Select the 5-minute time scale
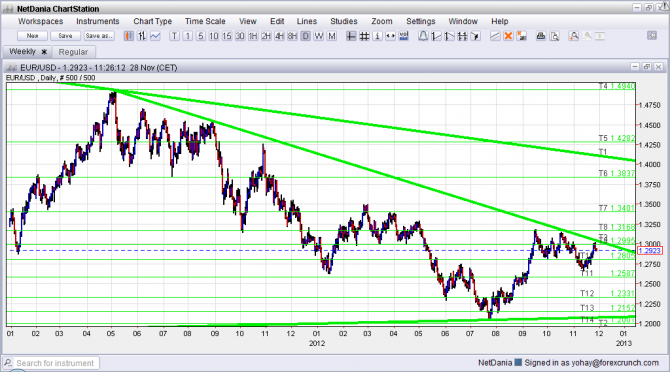 pos(201,36)
